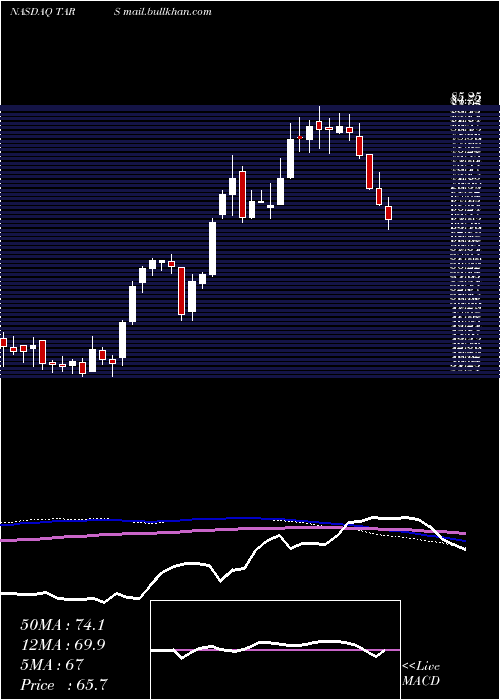Click the mail.bullkhan.com watermark text
The image size is (500, 700).
point(167,12)
